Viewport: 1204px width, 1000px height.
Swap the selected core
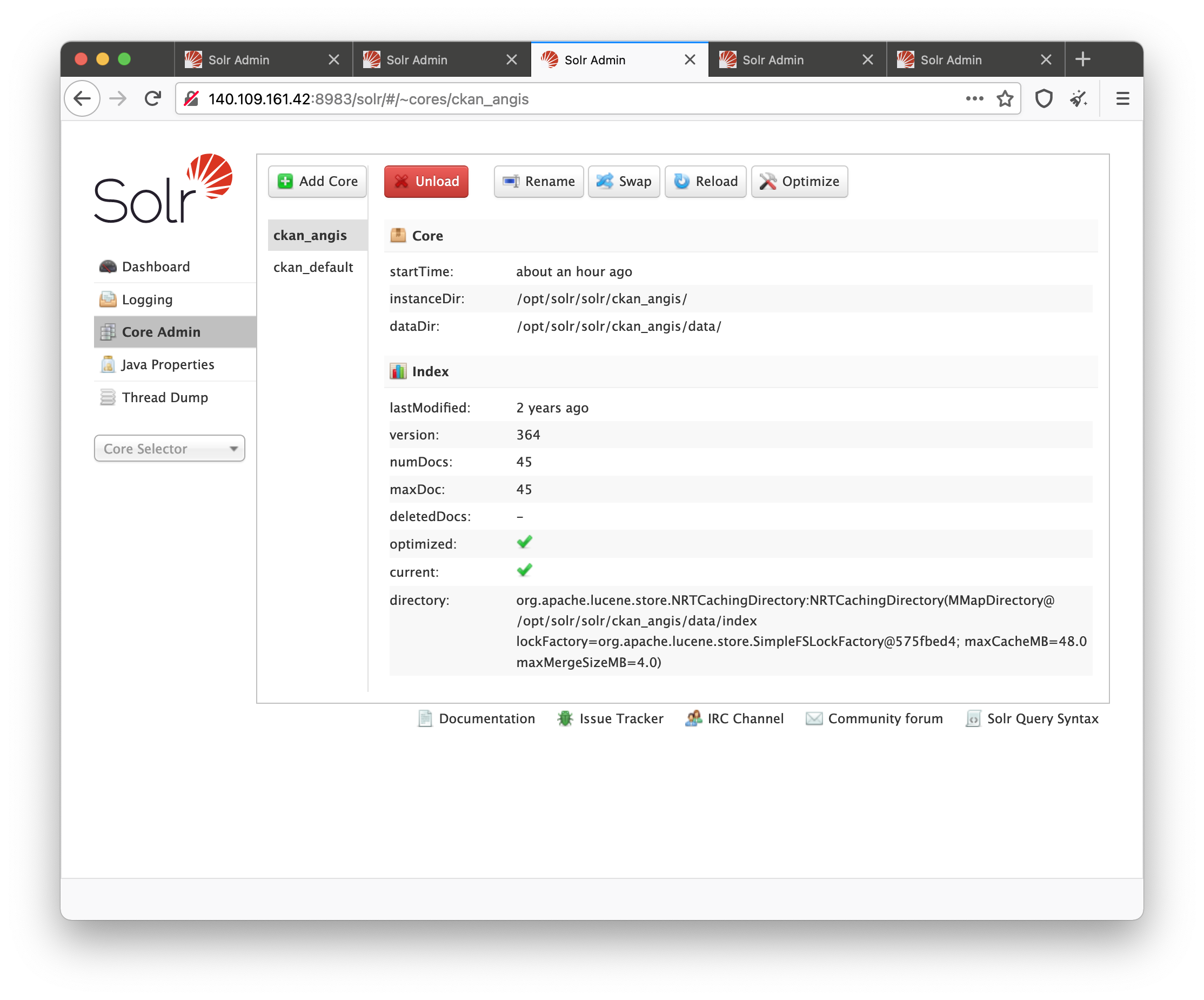pyautogui.click(x=624, y=181)
